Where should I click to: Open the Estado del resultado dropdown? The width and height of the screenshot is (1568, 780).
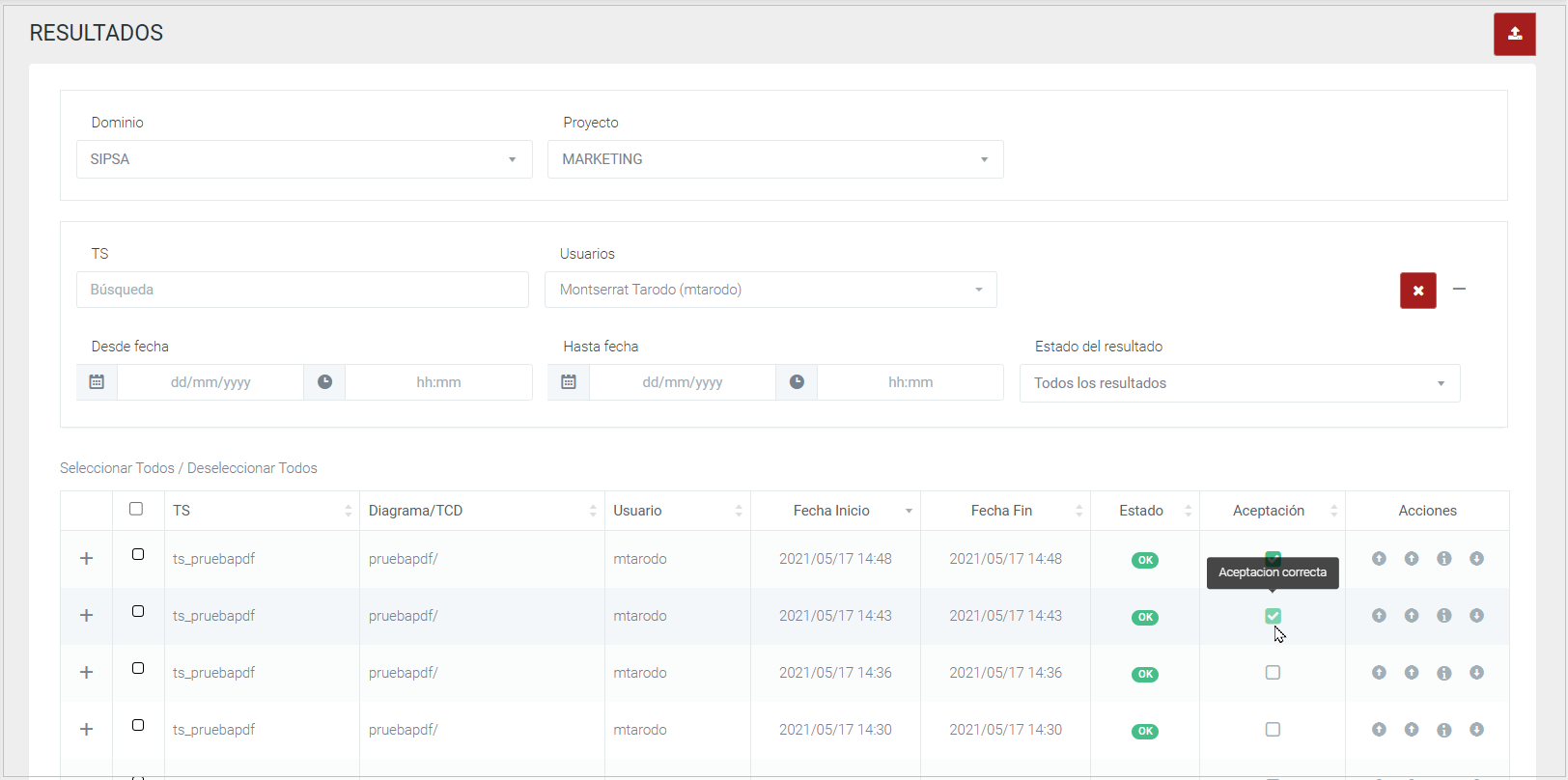point(1239,383)
